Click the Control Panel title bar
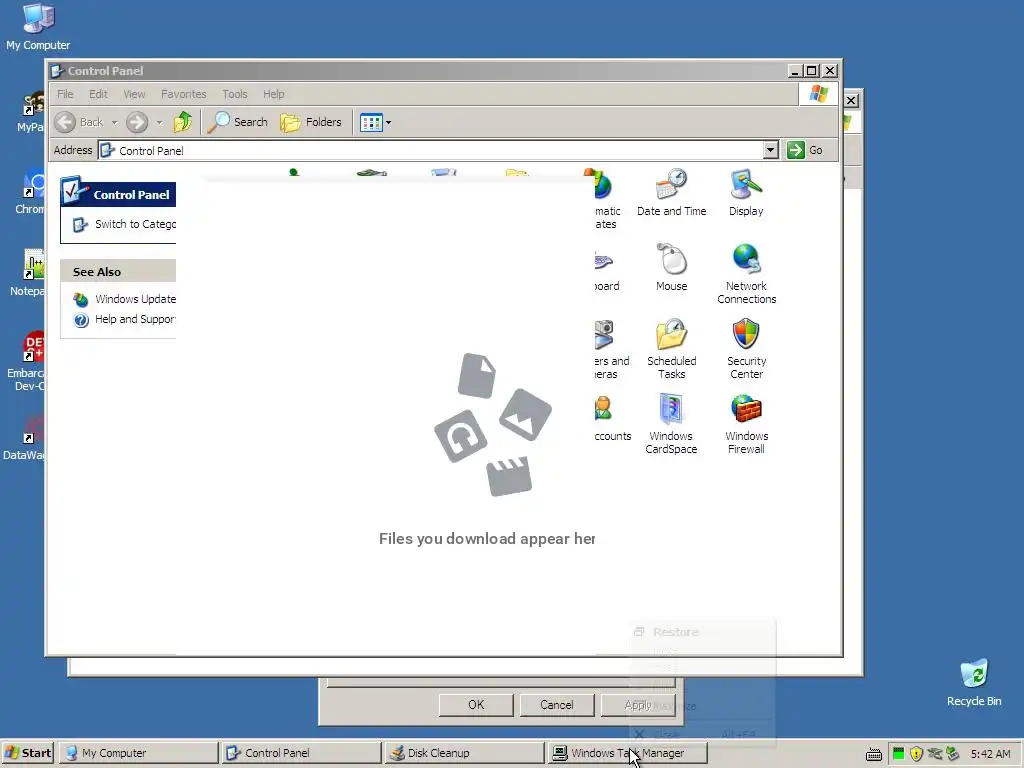This screenshot has height=768, width=1024. [x=418, y=71]
